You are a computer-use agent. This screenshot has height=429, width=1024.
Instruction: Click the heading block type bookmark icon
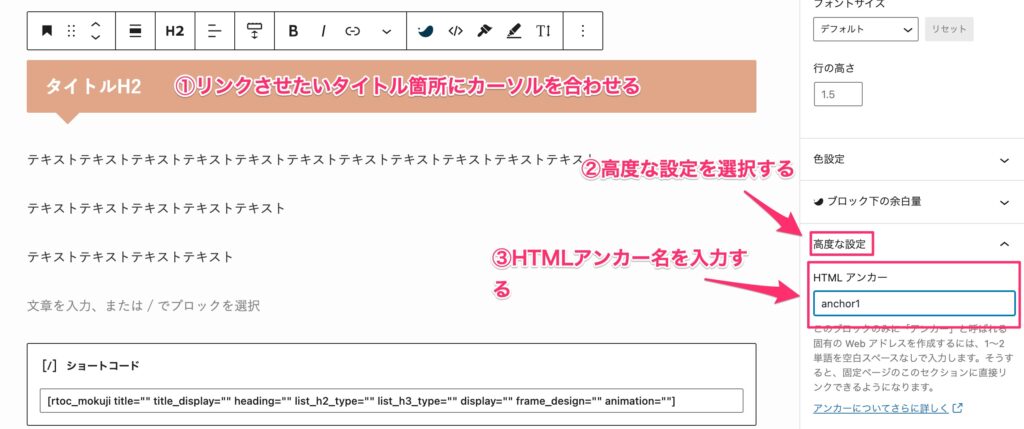47,31
